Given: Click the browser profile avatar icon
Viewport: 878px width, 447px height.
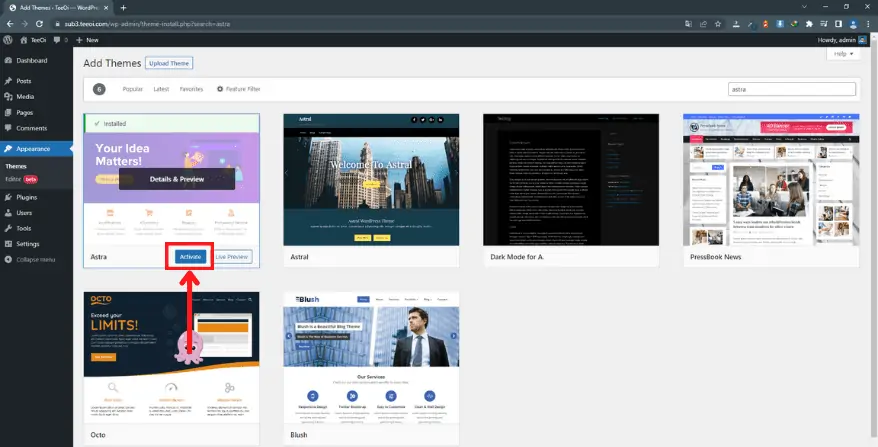Looking at the screenshot, I should 853,24.
